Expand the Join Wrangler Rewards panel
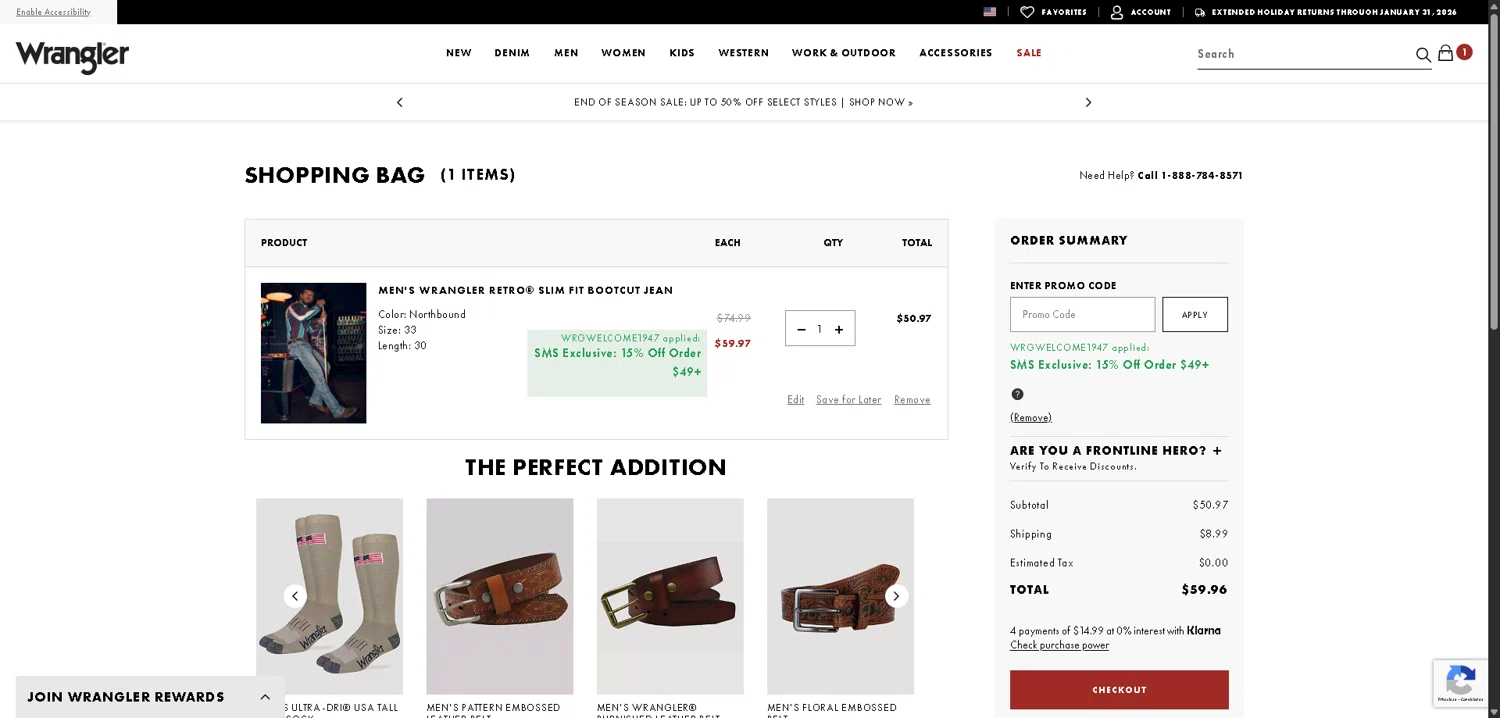Screen dimensions: 1500x718 (265, 697)
